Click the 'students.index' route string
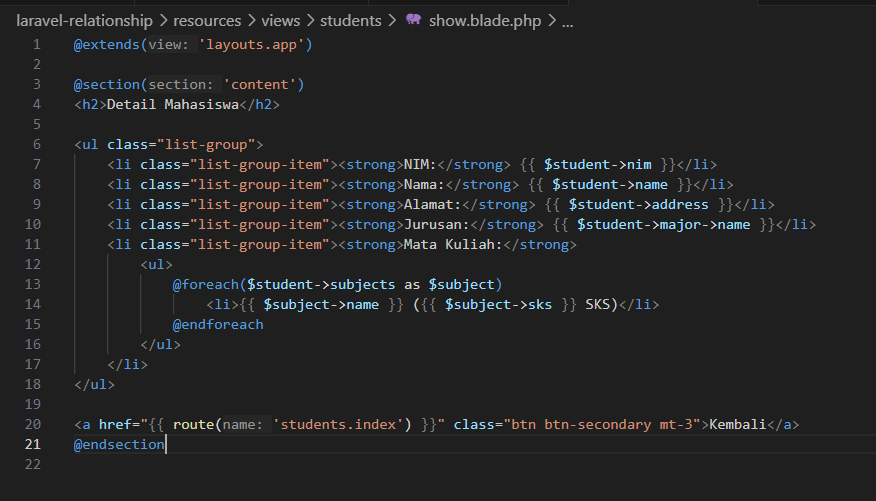The width and height of the screenshot is (876, 501). [x=342, y=424]
